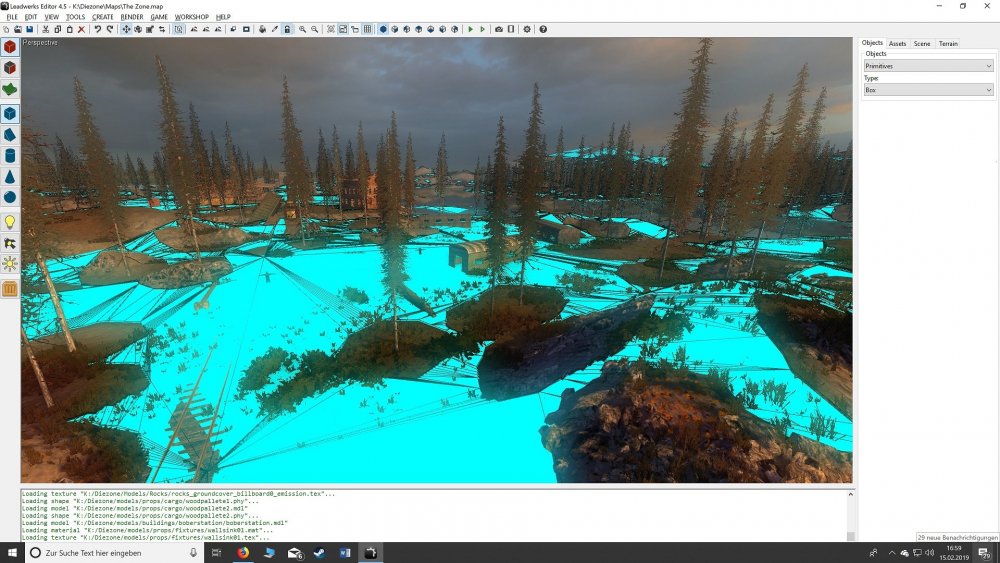The width and height of the screenshot is (1000, 563).
Task: Cut selection with the scissors icon
Action: (45, 29)
